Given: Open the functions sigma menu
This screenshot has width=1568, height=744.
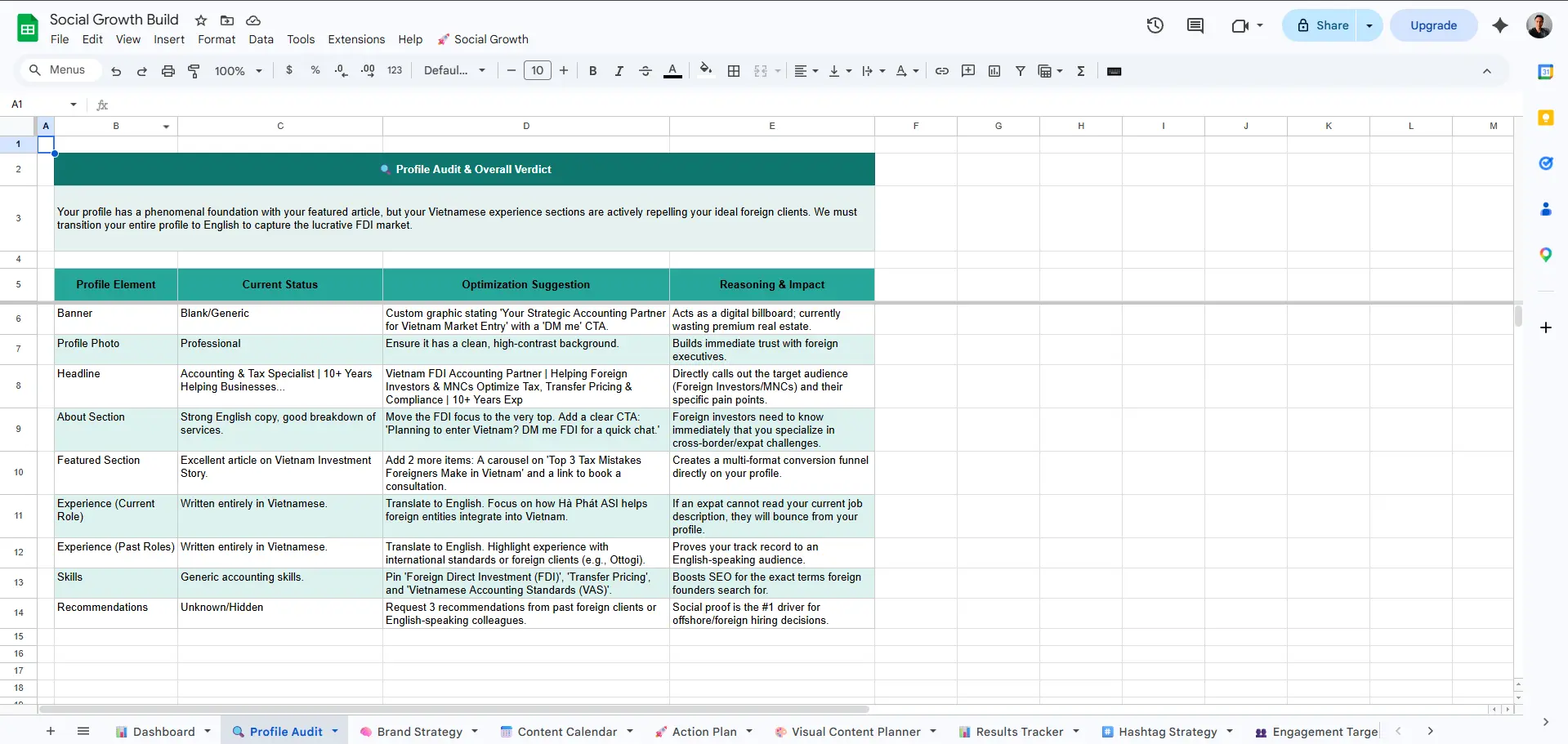Looking at the screenshot, I should [x=1081, y=71].
